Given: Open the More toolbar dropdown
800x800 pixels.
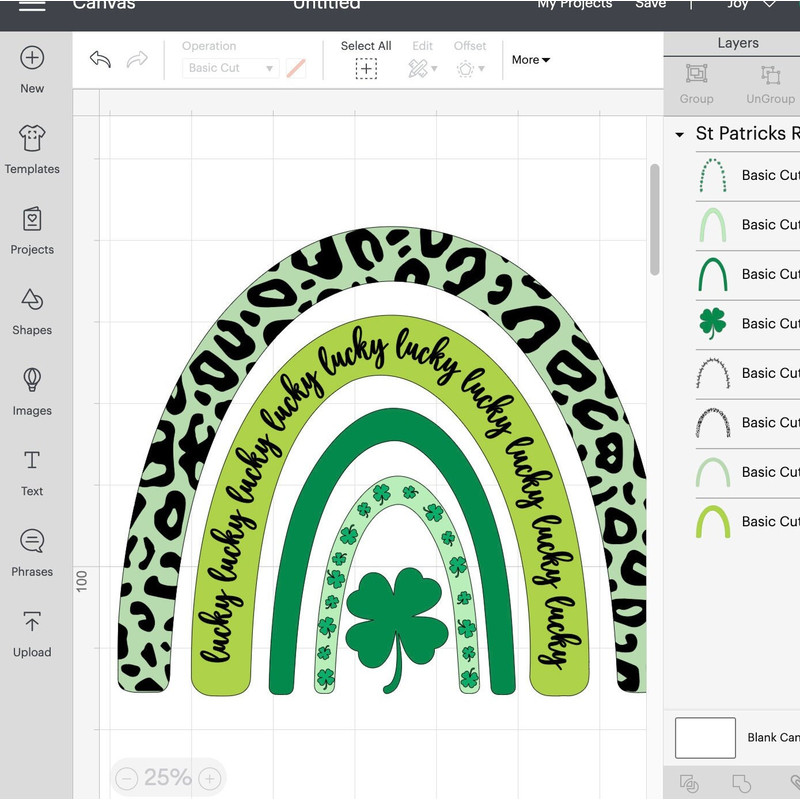Looking at the screenshot, I should [x=531, y=60].
